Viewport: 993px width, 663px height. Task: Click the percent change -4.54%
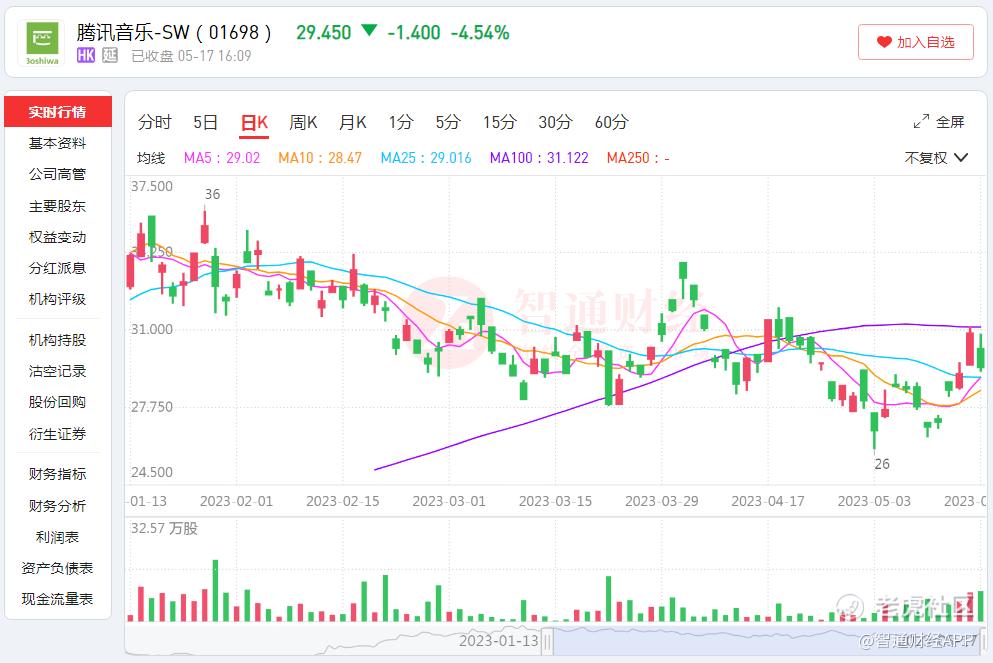click(479, 32)
